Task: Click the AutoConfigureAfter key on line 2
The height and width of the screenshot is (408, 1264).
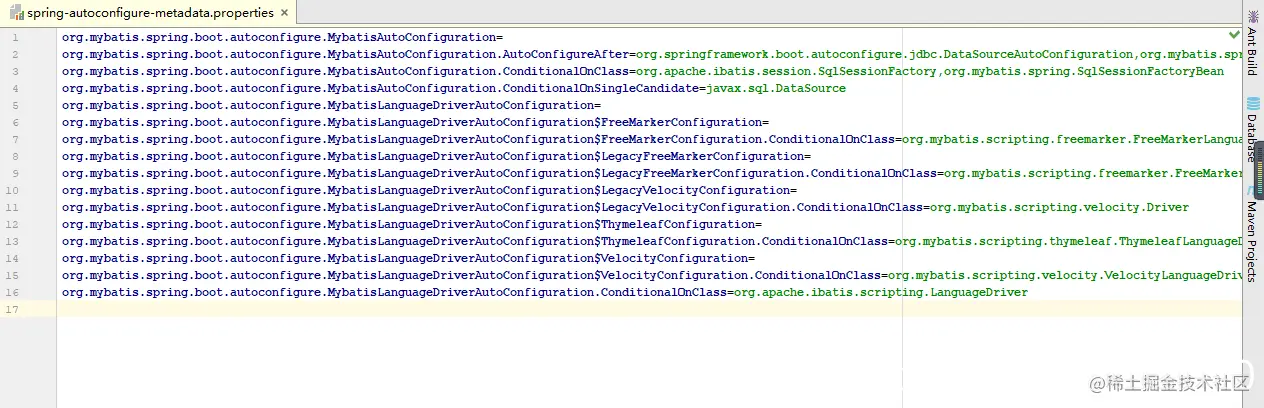Action: tap(567, 54)
